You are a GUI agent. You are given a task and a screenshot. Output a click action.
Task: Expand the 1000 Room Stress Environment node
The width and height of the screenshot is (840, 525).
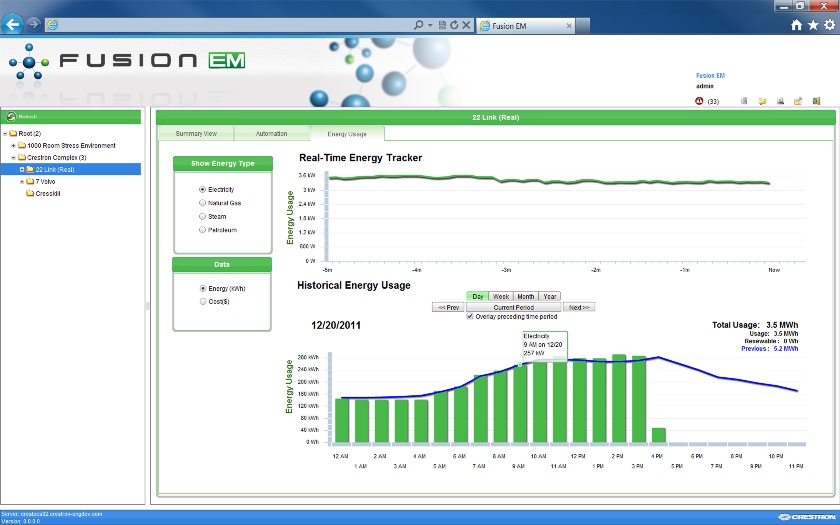point(13,146)
